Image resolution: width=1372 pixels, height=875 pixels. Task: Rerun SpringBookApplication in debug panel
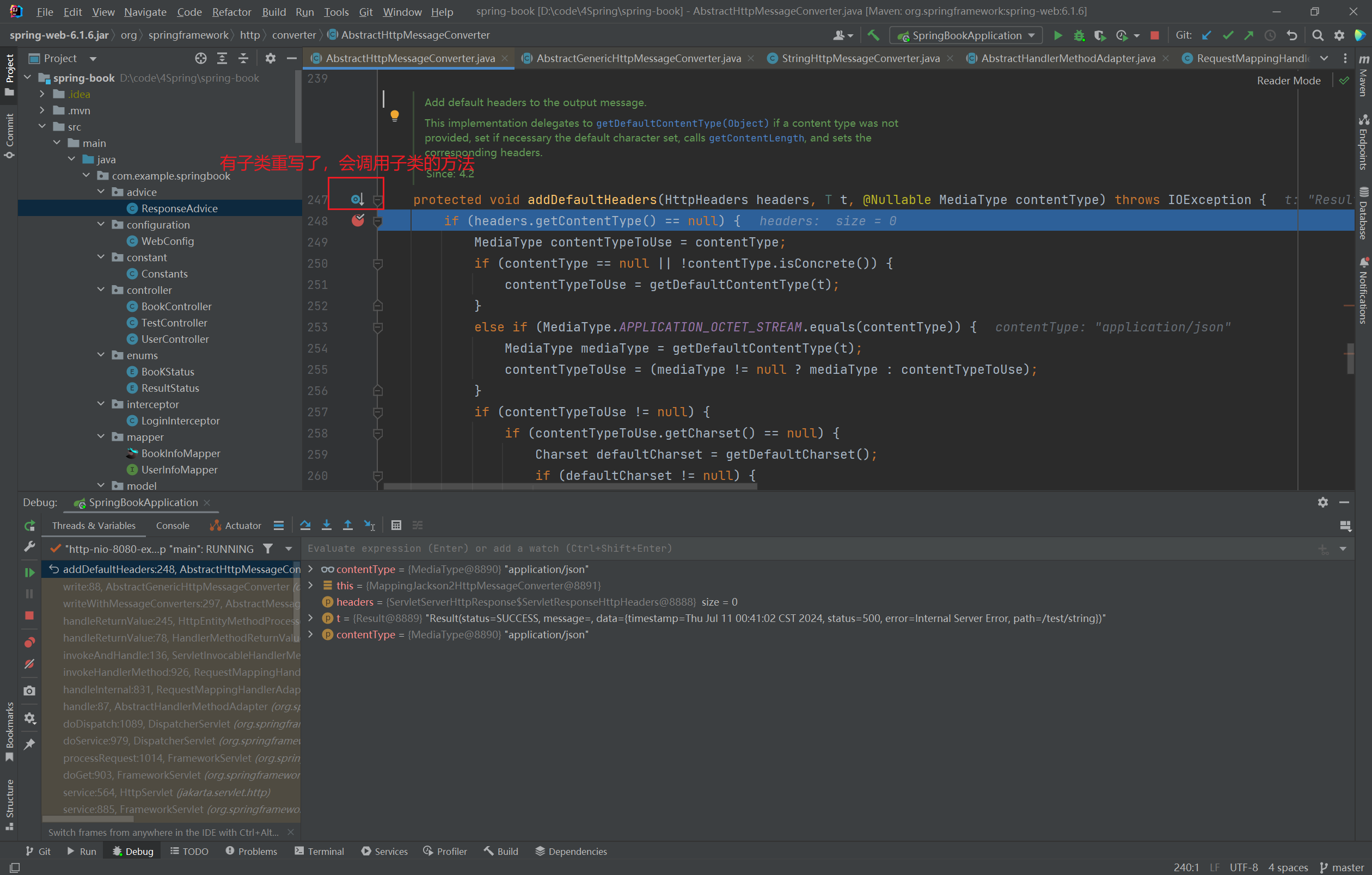29,526
